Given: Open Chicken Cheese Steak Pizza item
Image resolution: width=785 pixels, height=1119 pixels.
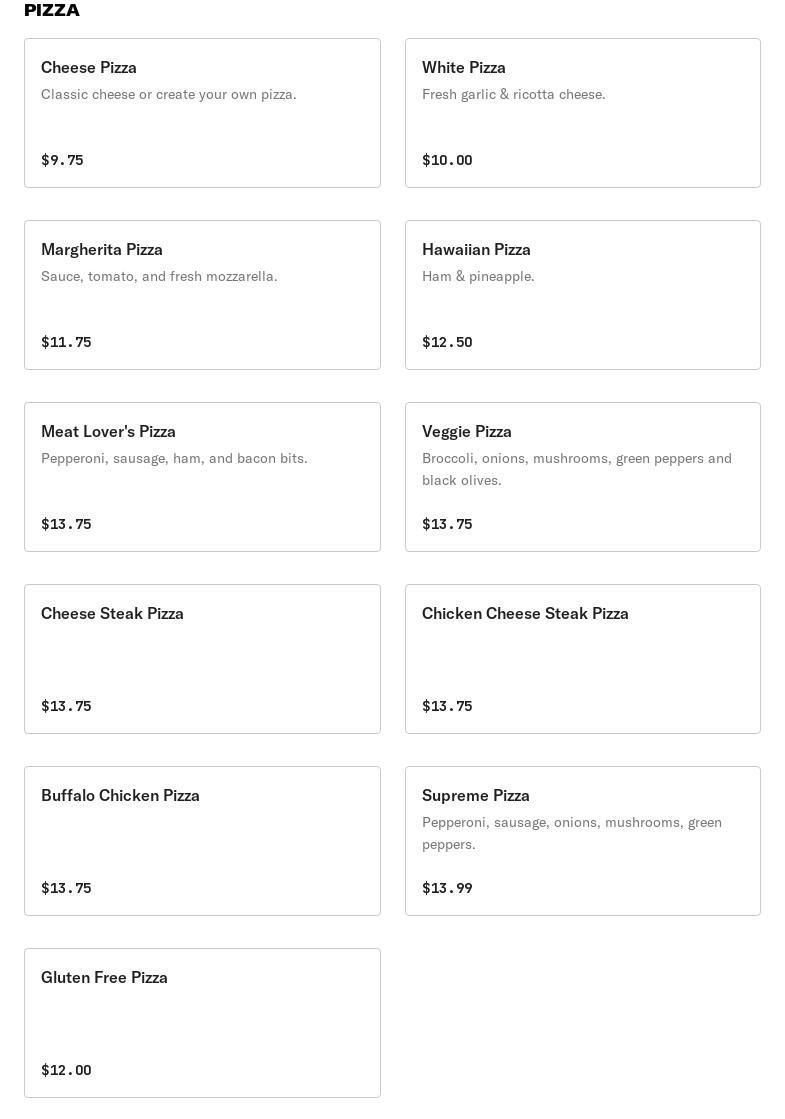Looking at the screenshot, I should 582,659.
